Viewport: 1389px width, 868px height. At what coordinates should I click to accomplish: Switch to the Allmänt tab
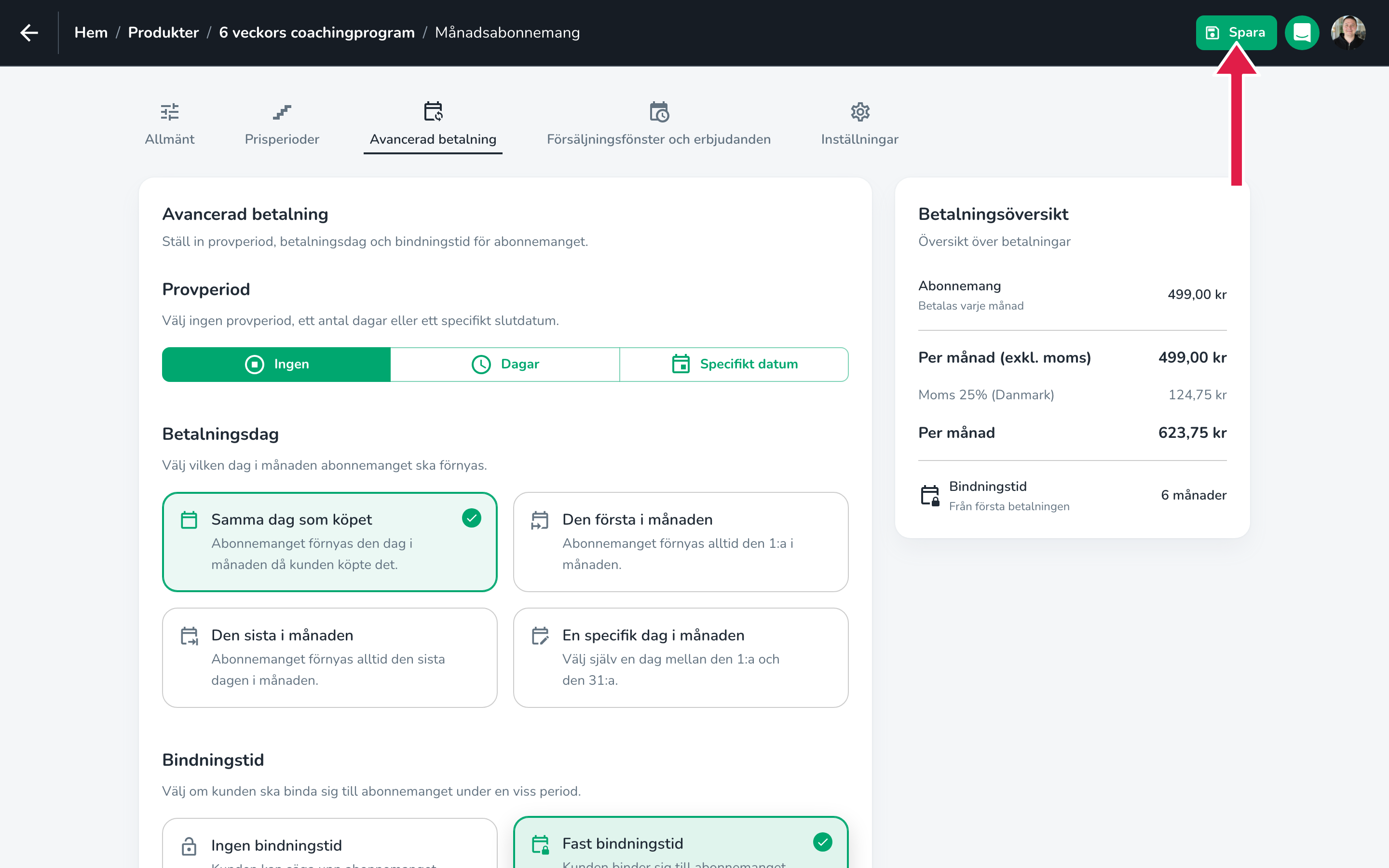tap(170, 125)
